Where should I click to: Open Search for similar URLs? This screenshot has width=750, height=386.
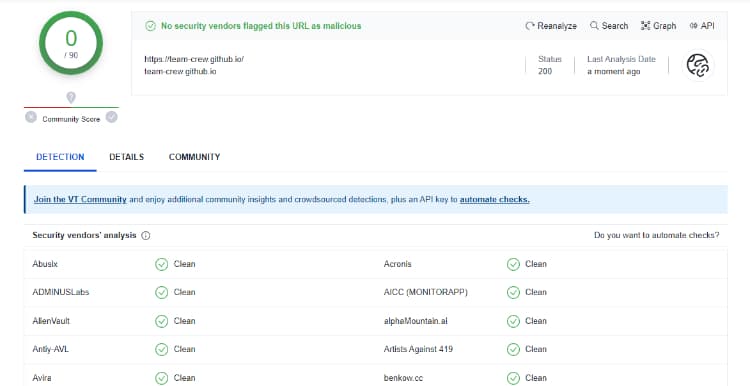(x=609, y=26)
